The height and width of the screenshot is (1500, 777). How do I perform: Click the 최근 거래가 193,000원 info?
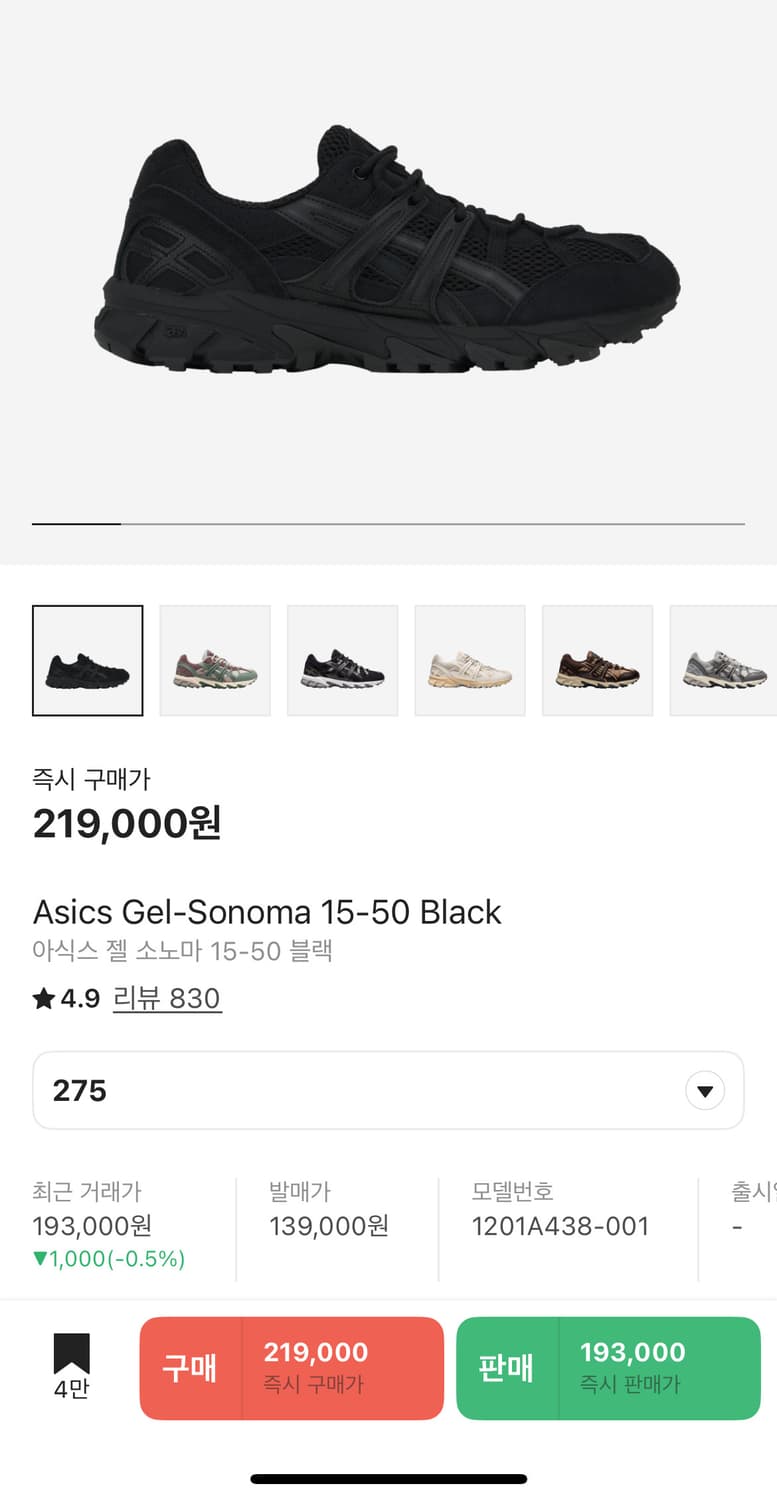tap(109, 1225)
